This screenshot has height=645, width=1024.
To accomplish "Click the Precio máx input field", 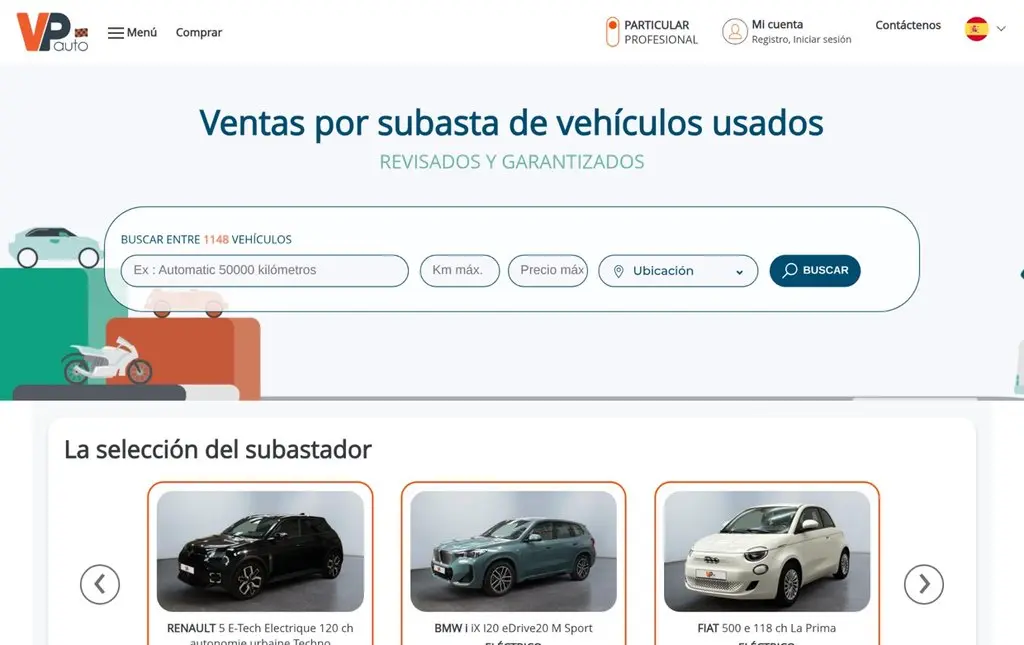I will click(x=548, y=270).
